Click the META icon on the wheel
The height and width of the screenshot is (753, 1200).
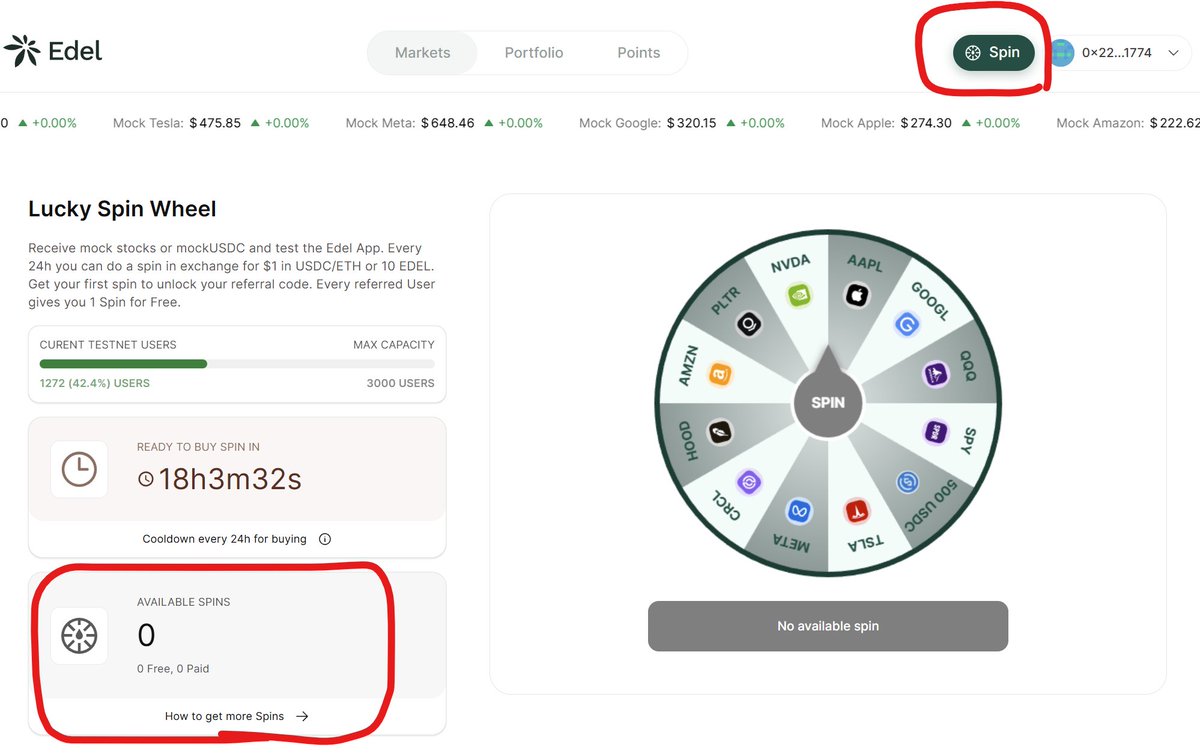click(x=799, y=511)
